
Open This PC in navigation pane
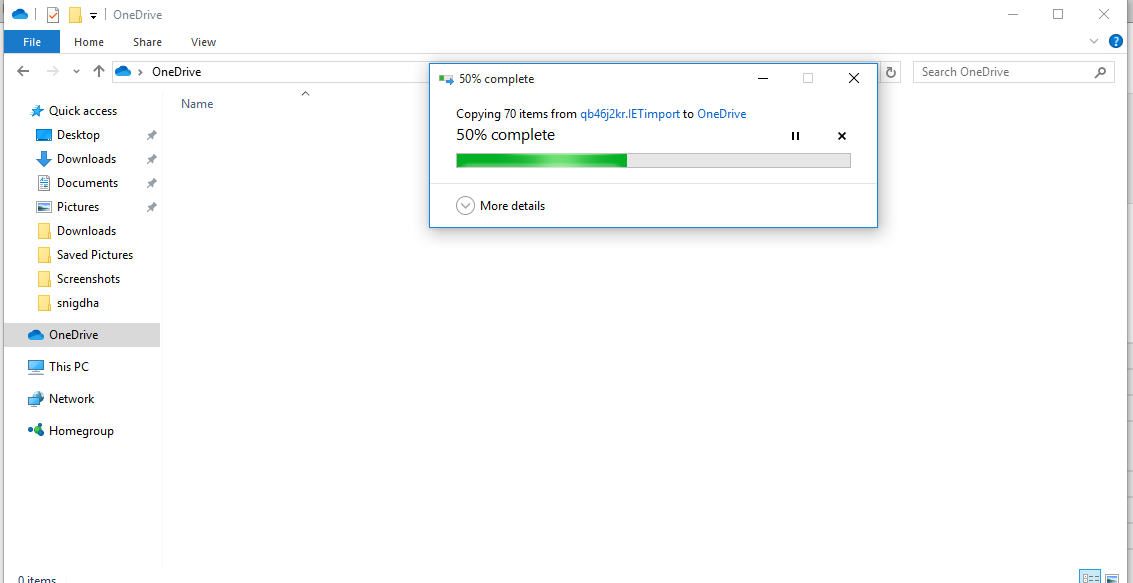pos(69,367)
